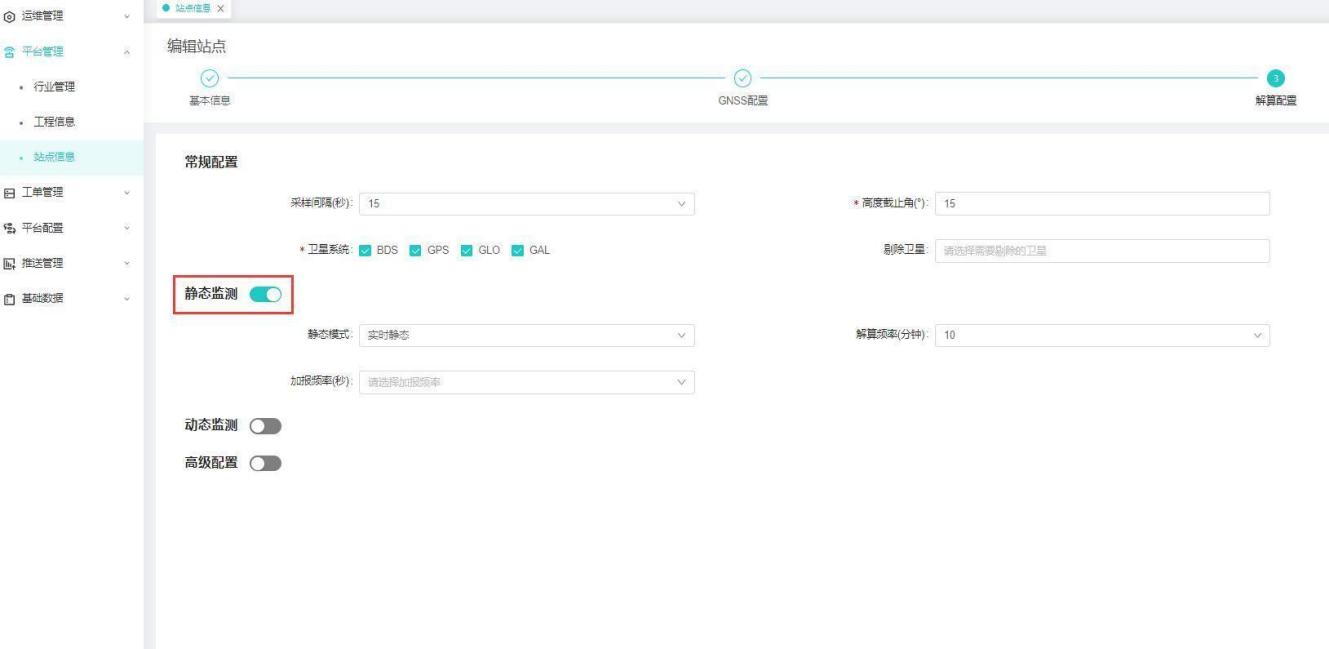
Task: Disable the 静态监测 toggle switch
Action: [x=265, y=294]
